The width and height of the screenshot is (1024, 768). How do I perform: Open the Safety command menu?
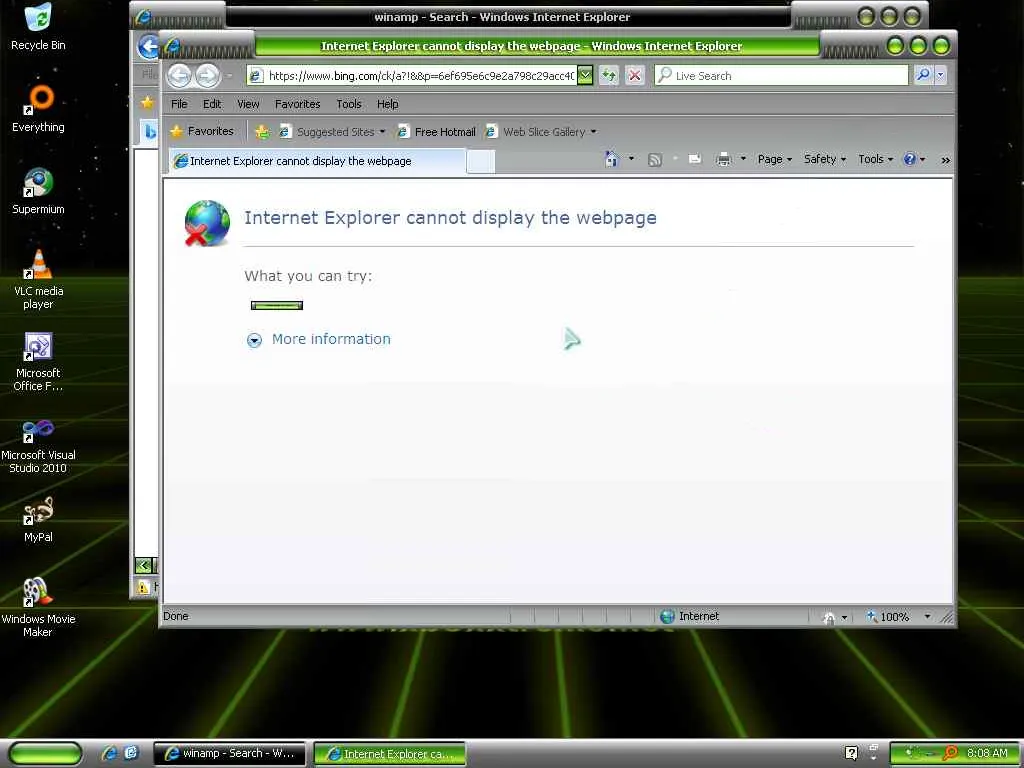[x=825, y=159]
